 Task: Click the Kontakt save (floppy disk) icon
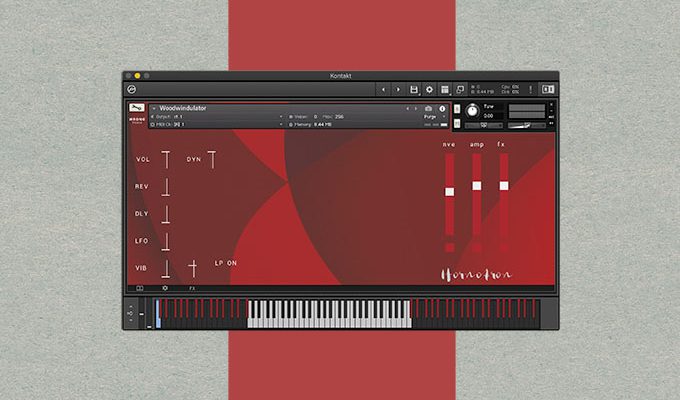pyautogui.click(x=414, y=90)
